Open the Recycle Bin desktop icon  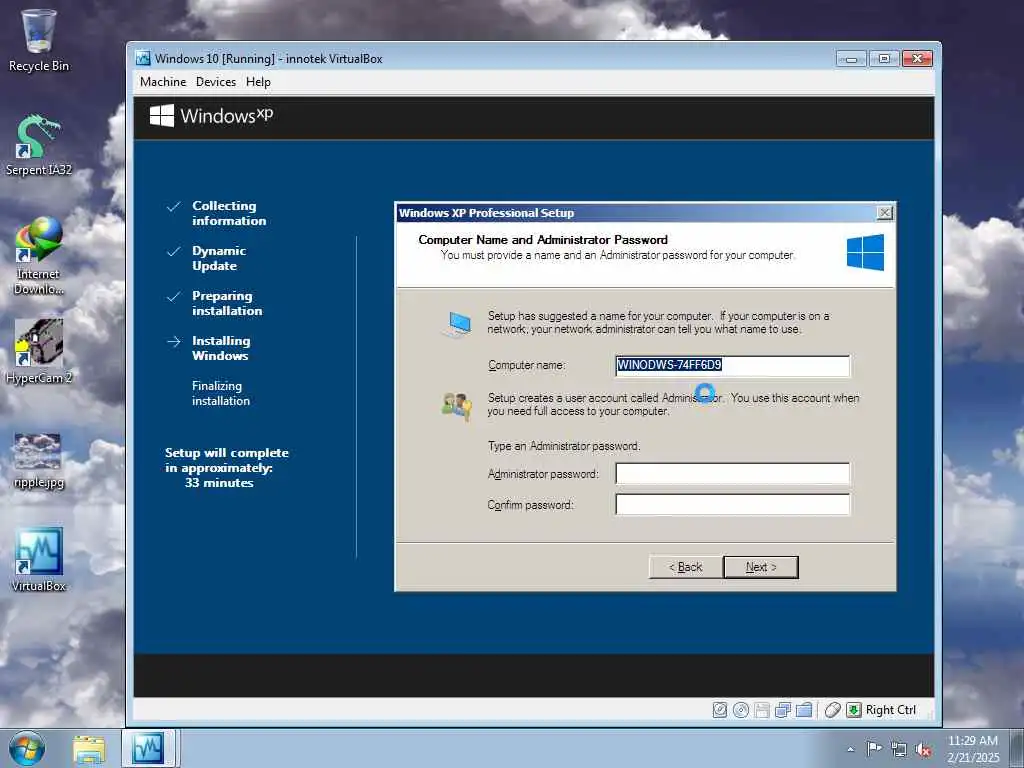tap(39, 40)
